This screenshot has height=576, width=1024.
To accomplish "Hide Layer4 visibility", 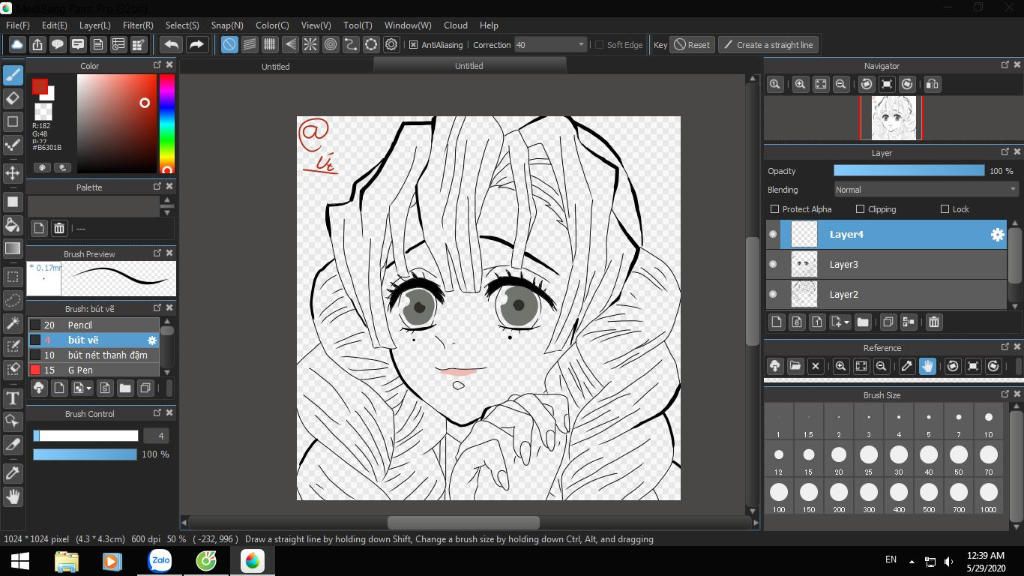I will click(x=773, y=234).
